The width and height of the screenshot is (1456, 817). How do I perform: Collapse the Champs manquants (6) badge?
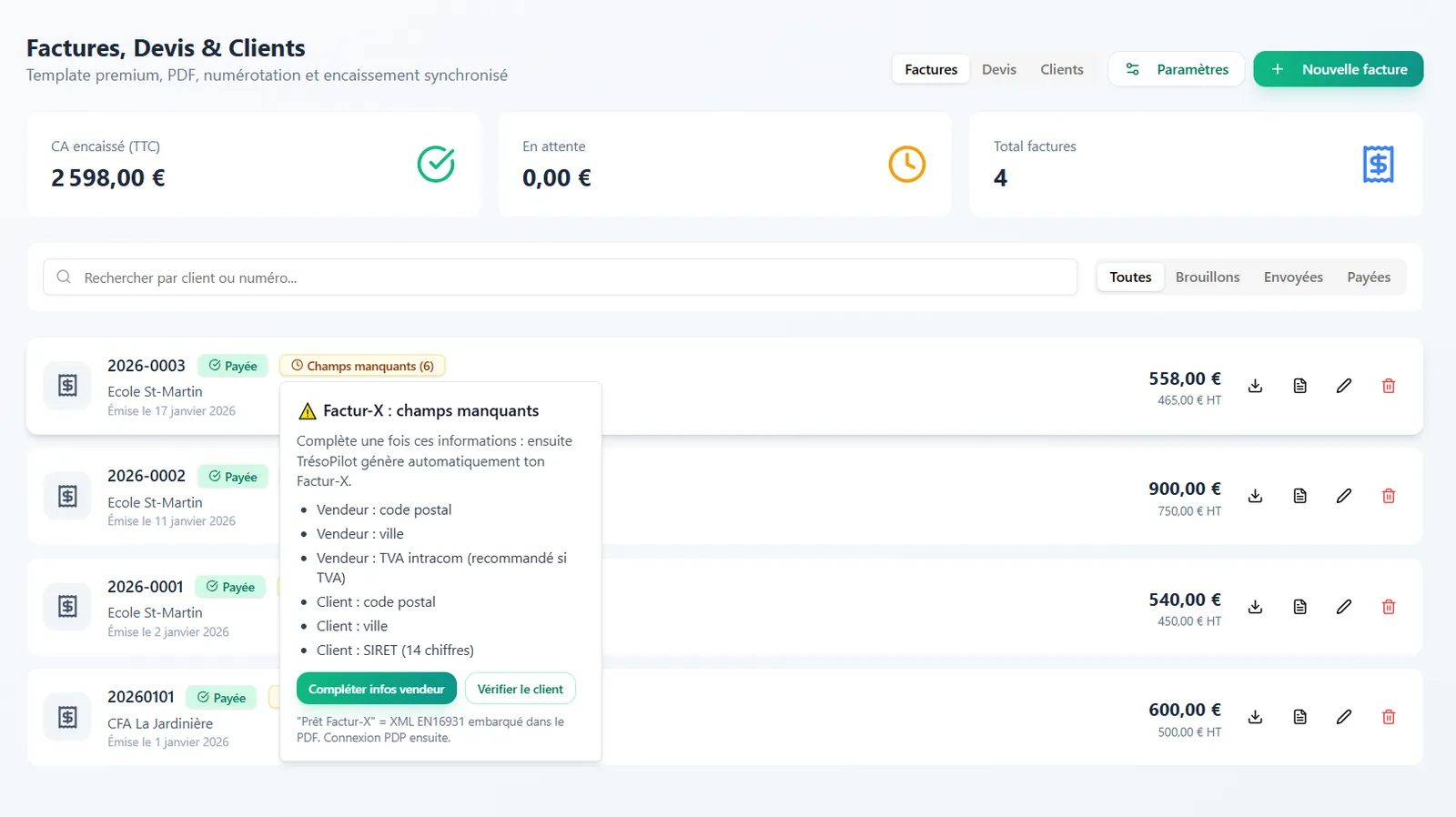[x=362, y=366]
